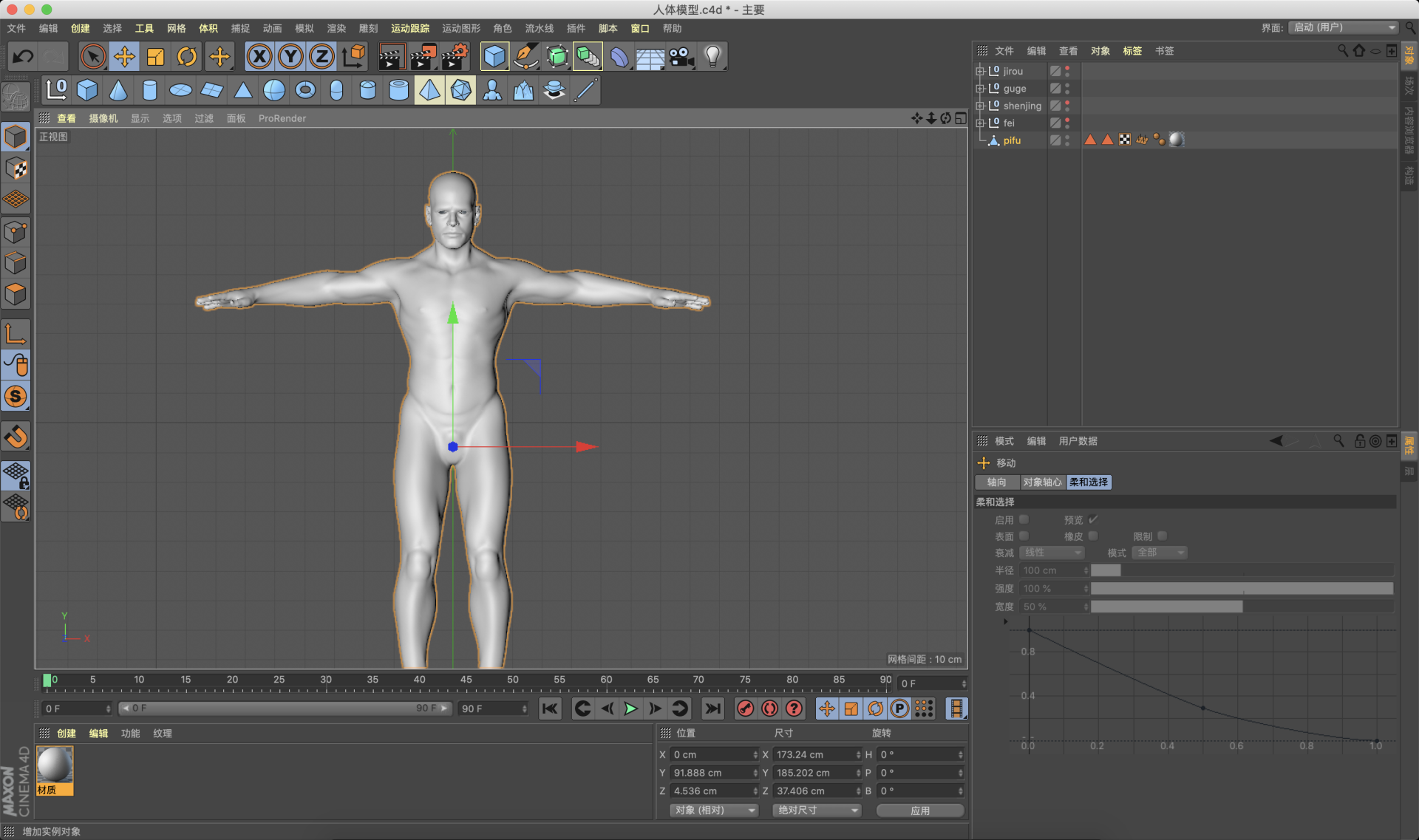The image size is (1419, 840).
Task: Add a cube primitive from the top toolbar
Action: [494, 56]
